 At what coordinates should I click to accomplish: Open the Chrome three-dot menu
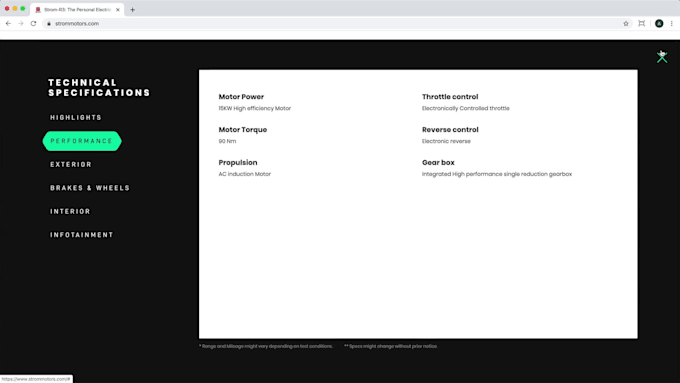[x=672, y=23]
